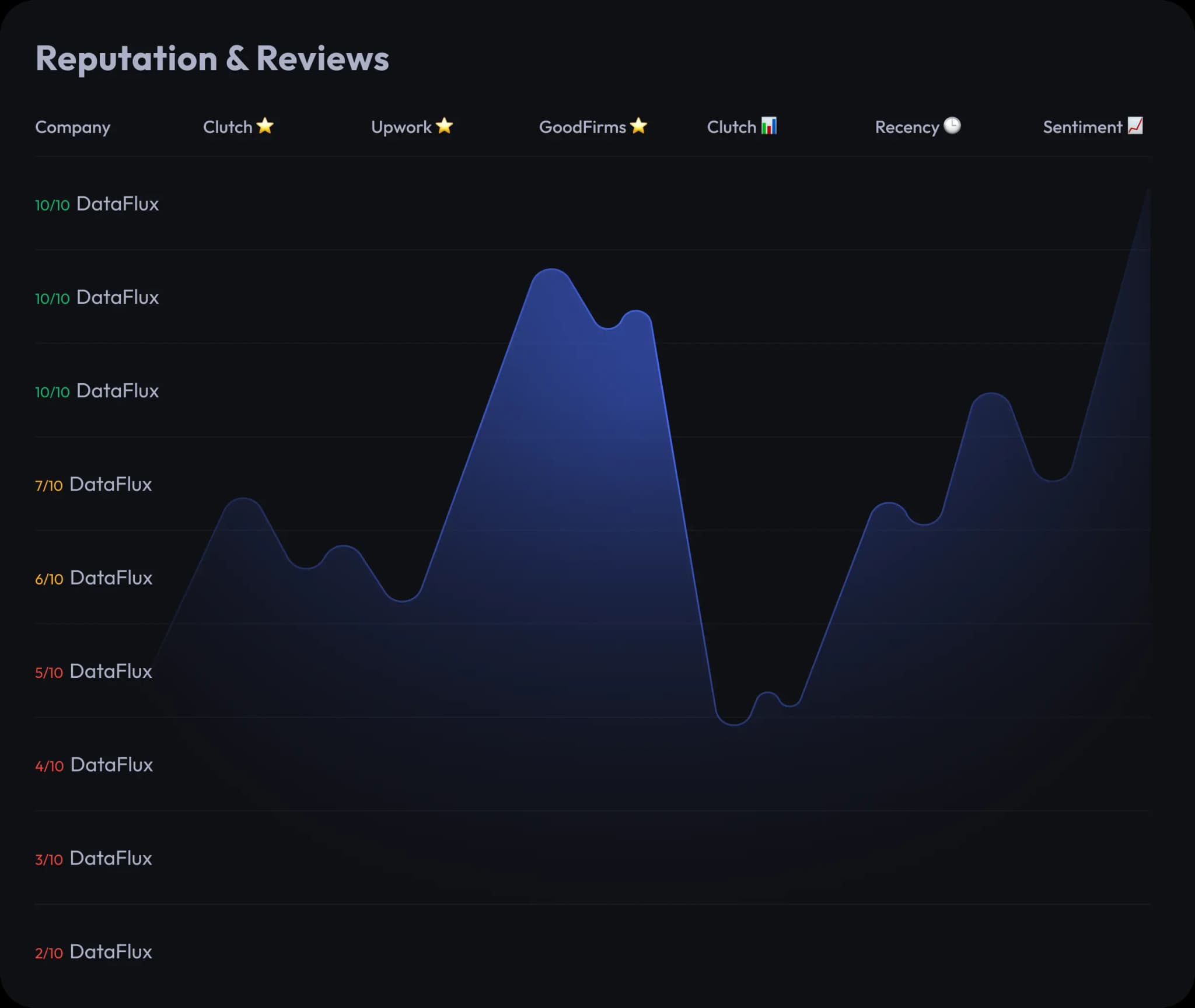Click the Sentiment column header label

pyautogui.click(x=1082, y=127)
